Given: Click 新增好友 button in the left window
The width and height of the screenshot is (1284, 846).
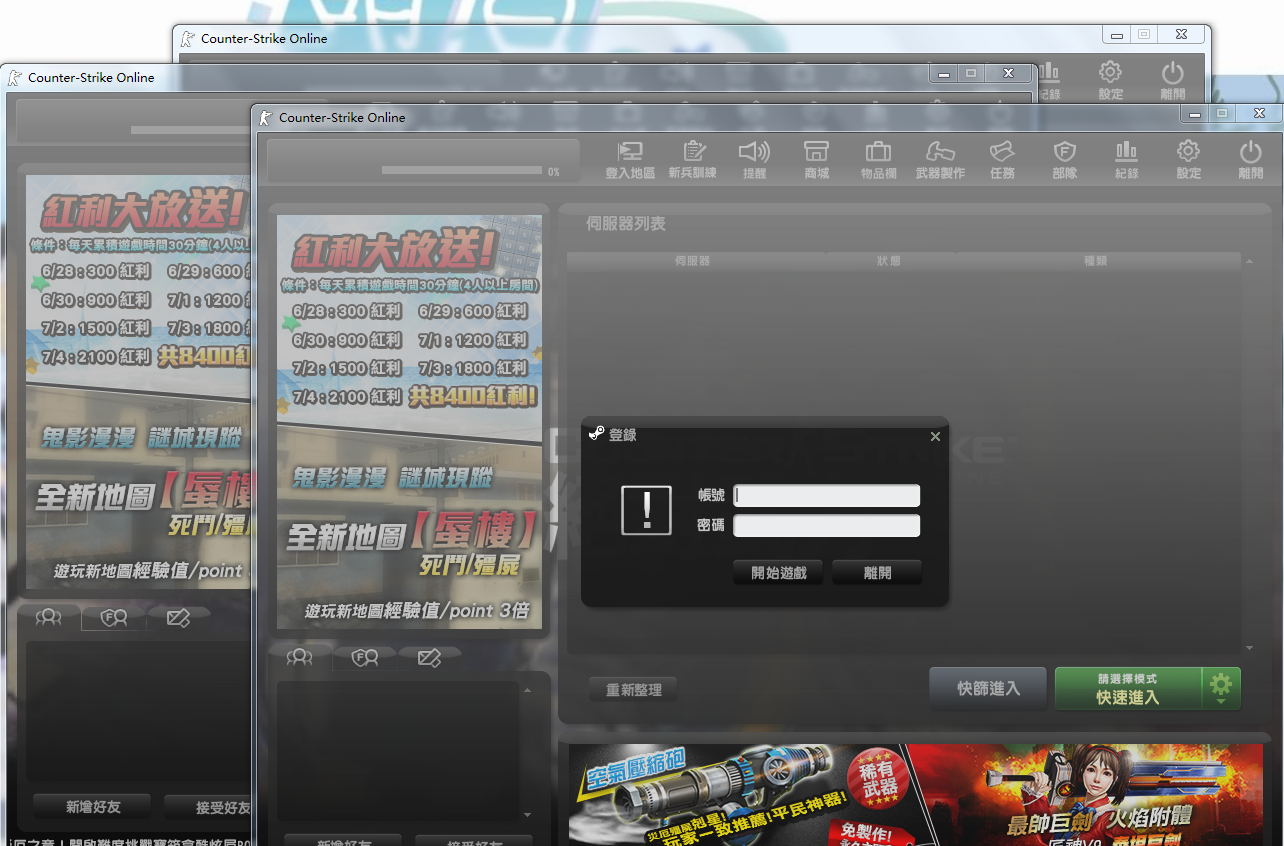Looking at the screenshot, I should [92, 806].
